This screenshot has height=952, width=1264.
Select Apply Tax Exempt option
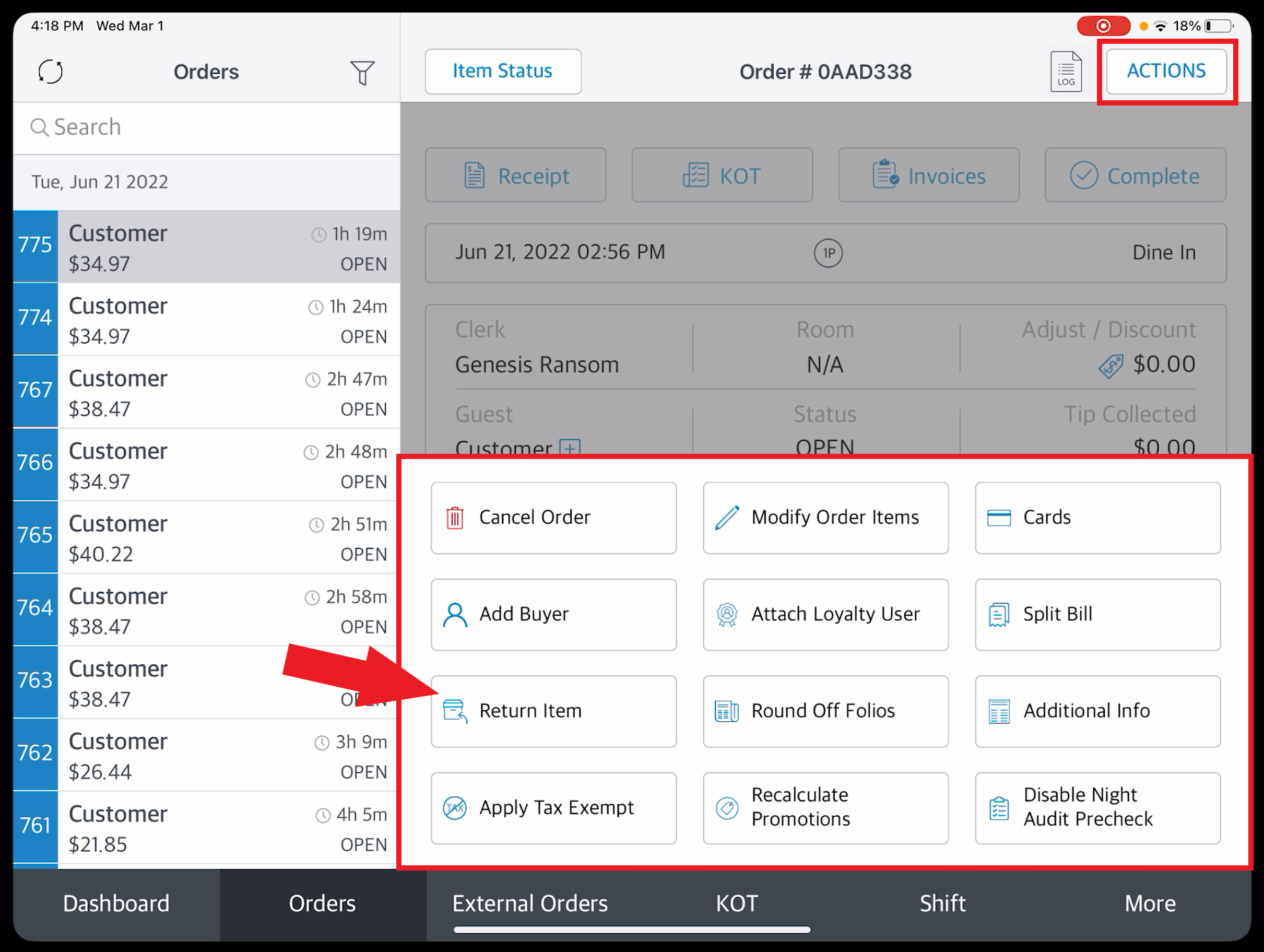click(553, 808)
